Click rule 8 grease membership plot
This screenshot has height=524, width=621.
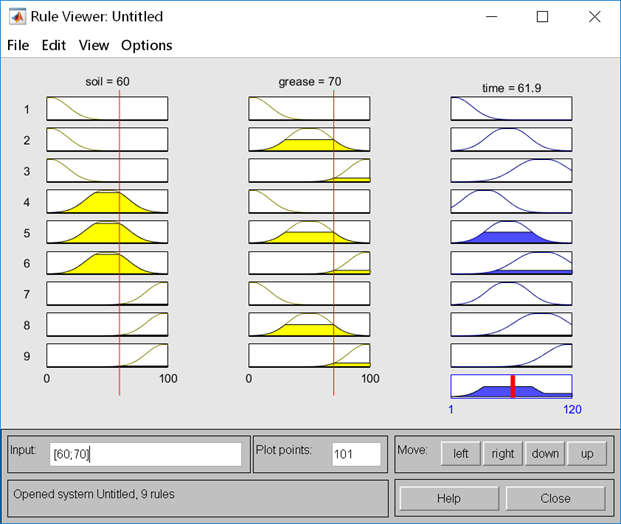(309, 324)
